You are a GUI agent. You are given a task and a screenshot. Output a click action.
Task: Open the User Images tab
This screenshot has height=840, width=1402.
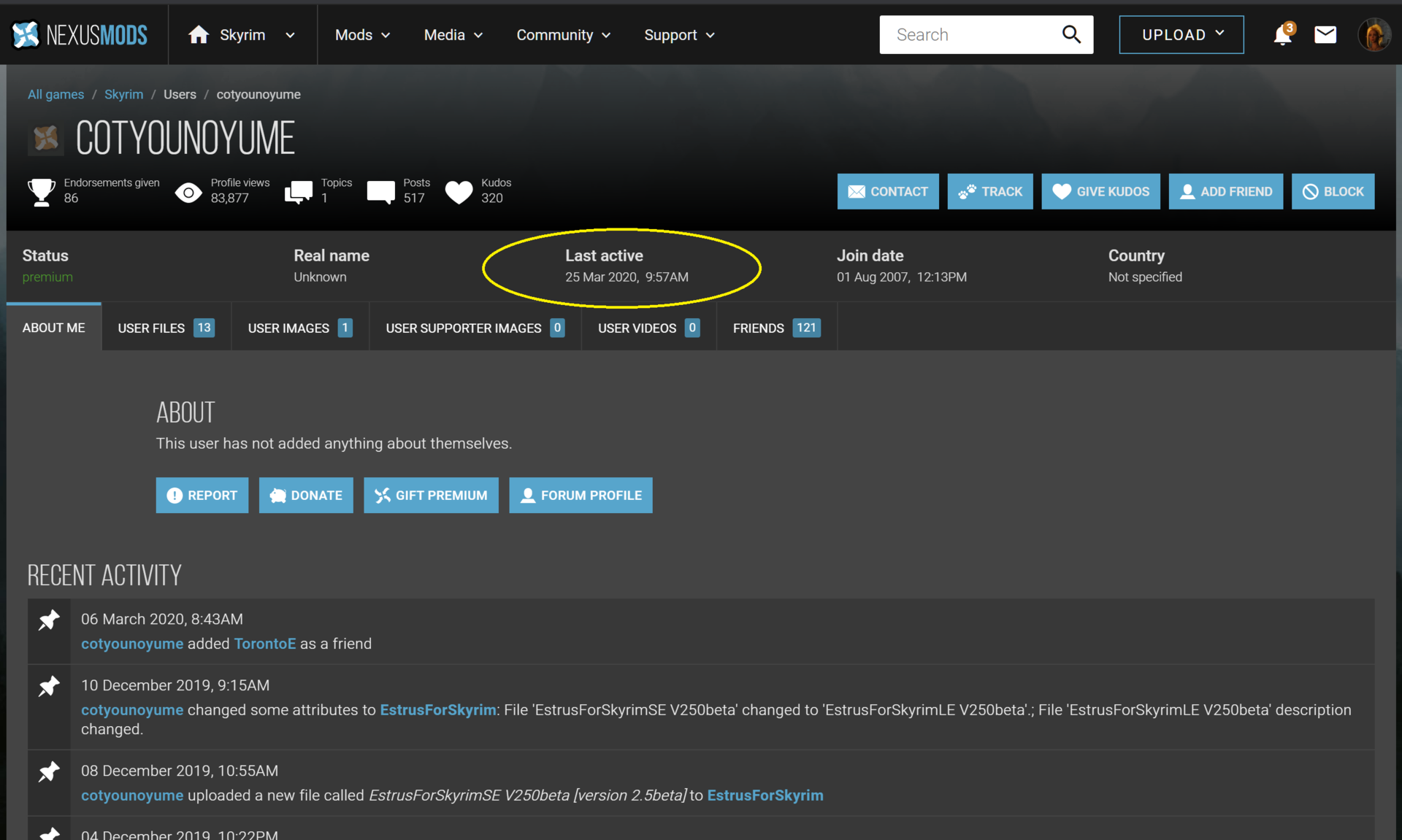click(x=300, y=328)
